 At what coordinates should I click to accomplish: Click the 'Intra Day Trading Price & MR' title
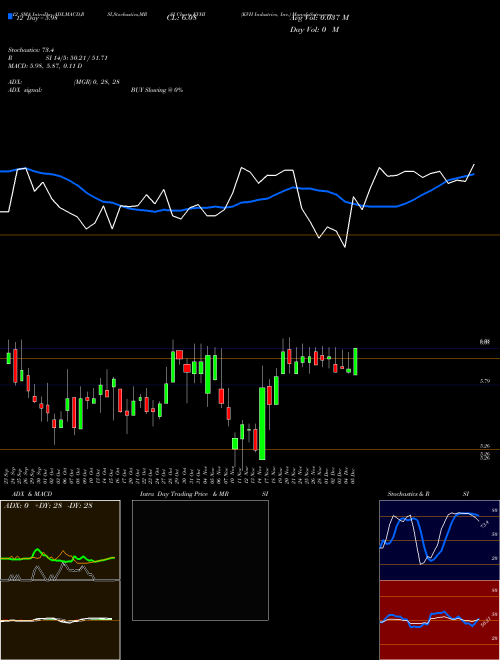click(x=184, y=494)
